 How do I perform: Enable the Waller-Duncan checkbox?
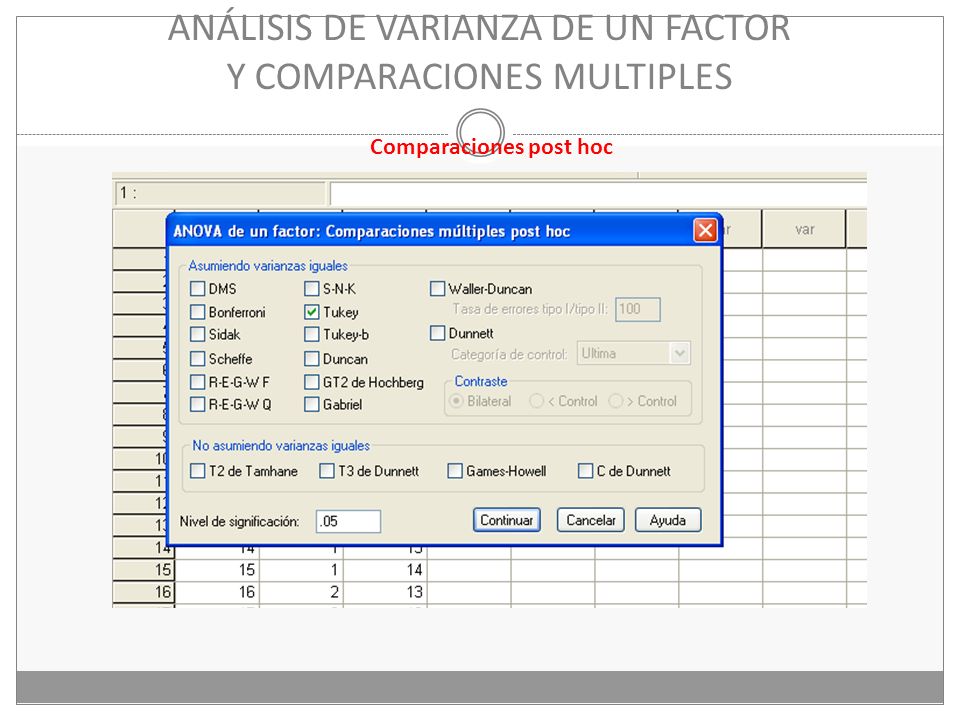(437, 288)
